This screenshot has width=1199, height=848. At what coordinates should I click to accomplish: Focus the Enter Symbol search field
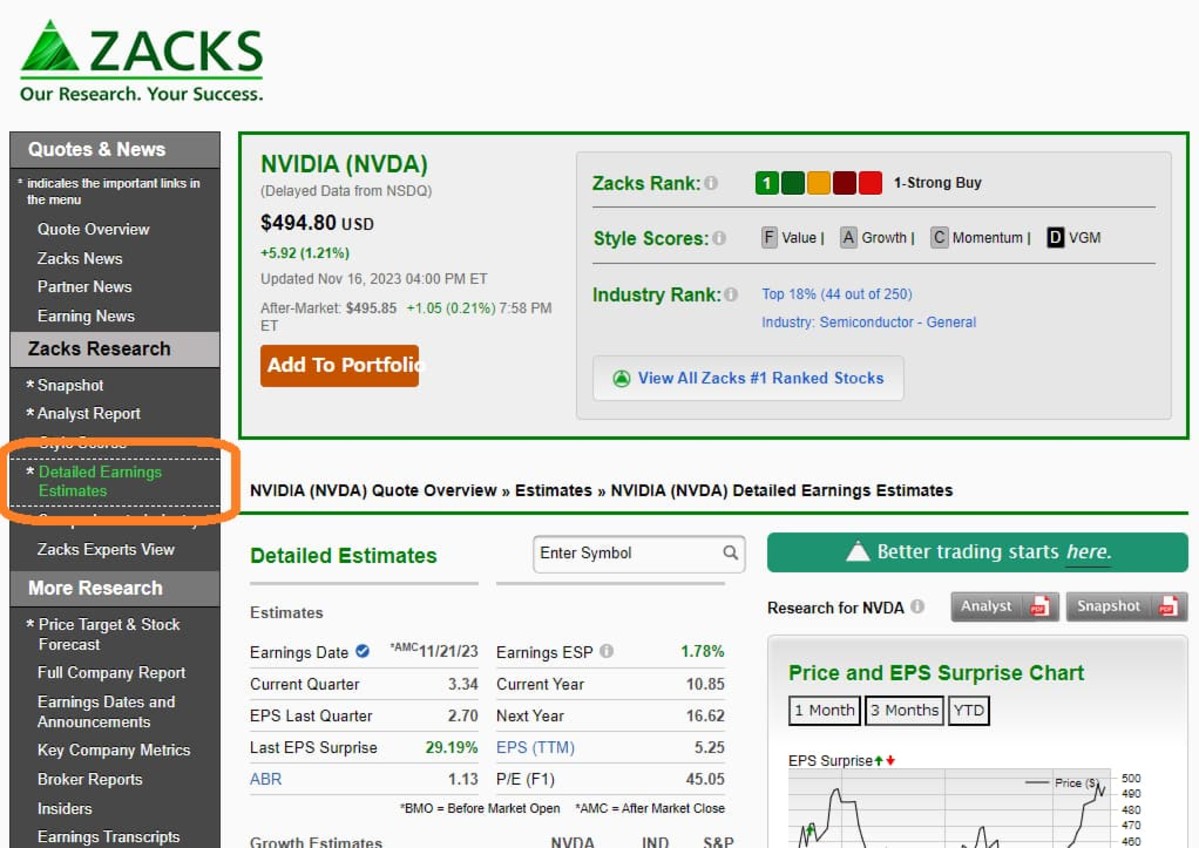638,554
